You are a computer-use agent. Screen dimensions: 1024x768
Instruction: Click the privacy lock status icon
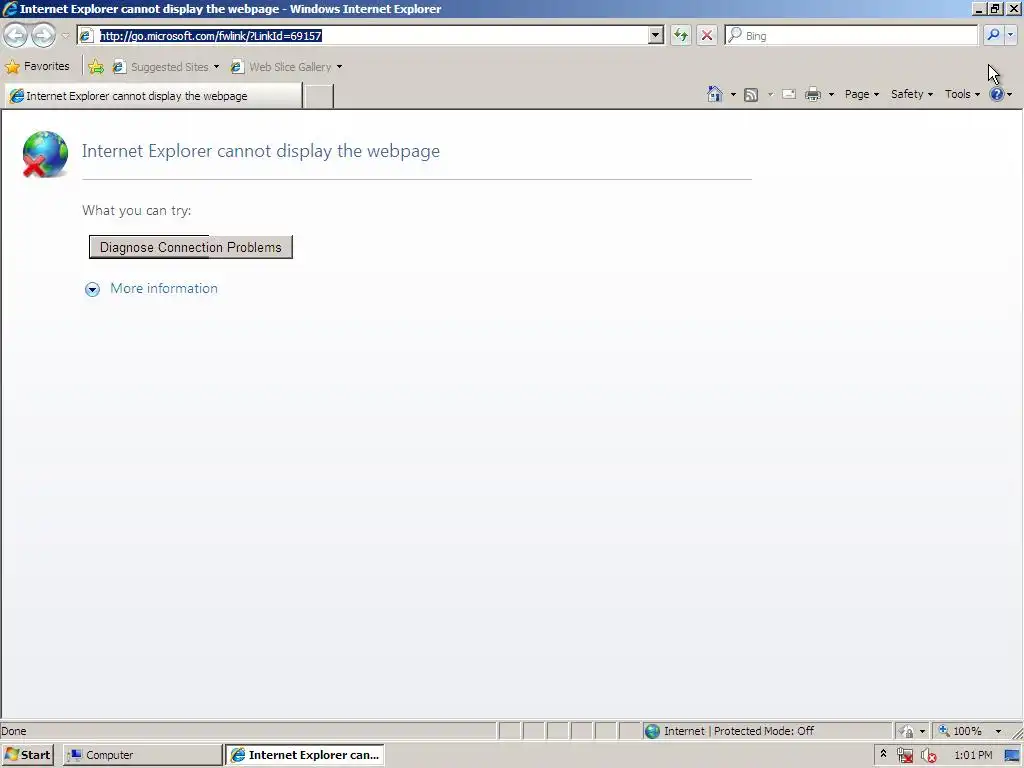(905, 731)
